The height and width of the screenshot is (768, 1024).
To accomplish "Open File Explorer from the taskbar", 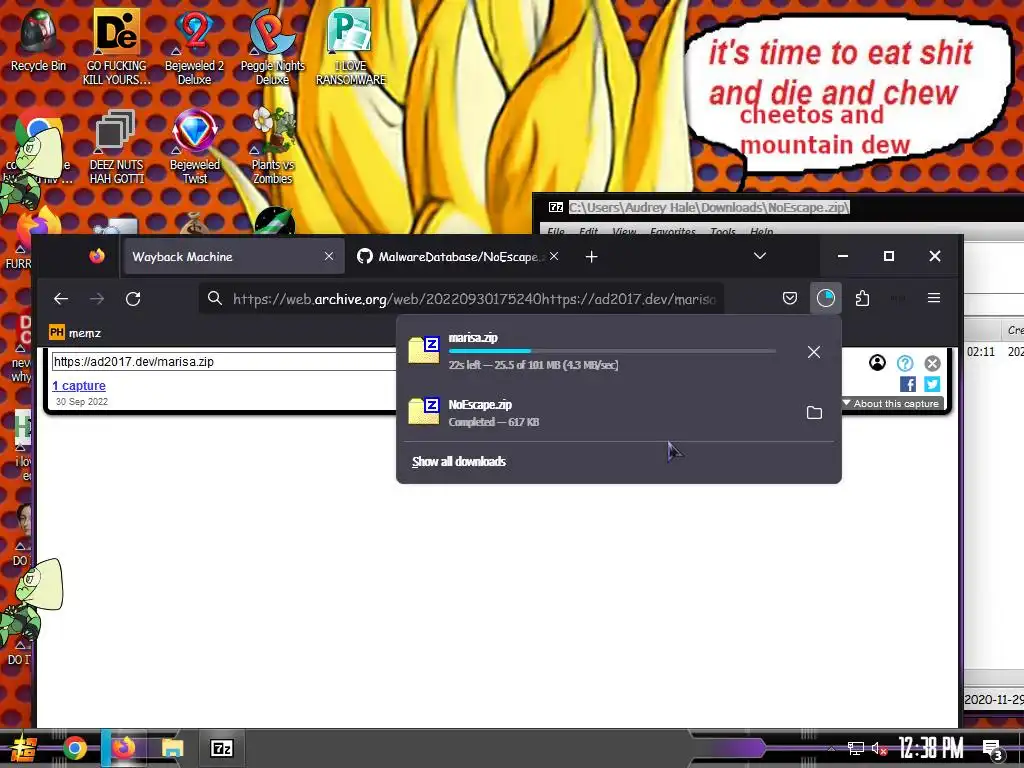I will (172, 748).
